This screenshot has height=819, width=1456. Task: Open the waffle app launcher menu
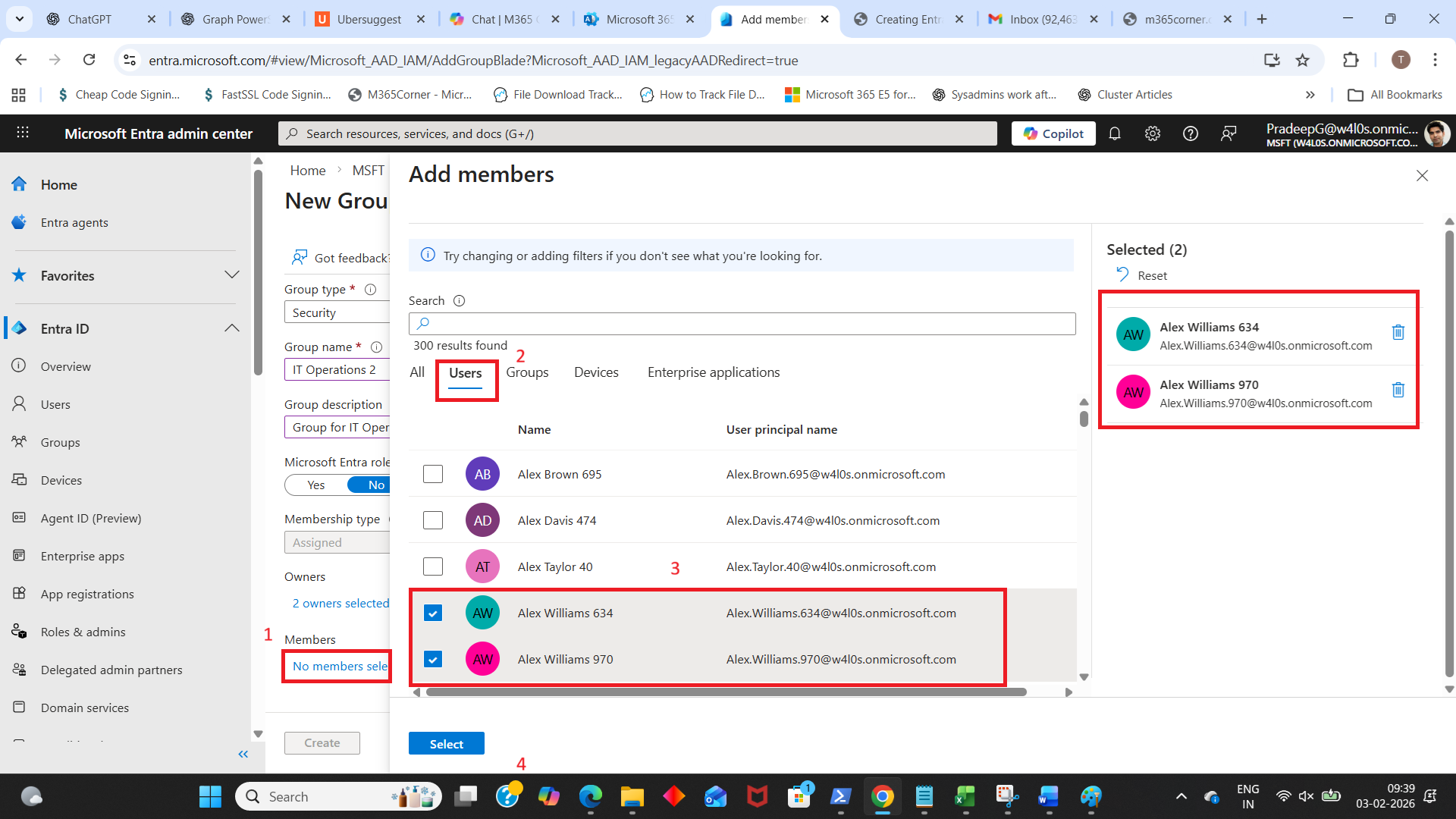pyautogui.click(x=23, y=133)
